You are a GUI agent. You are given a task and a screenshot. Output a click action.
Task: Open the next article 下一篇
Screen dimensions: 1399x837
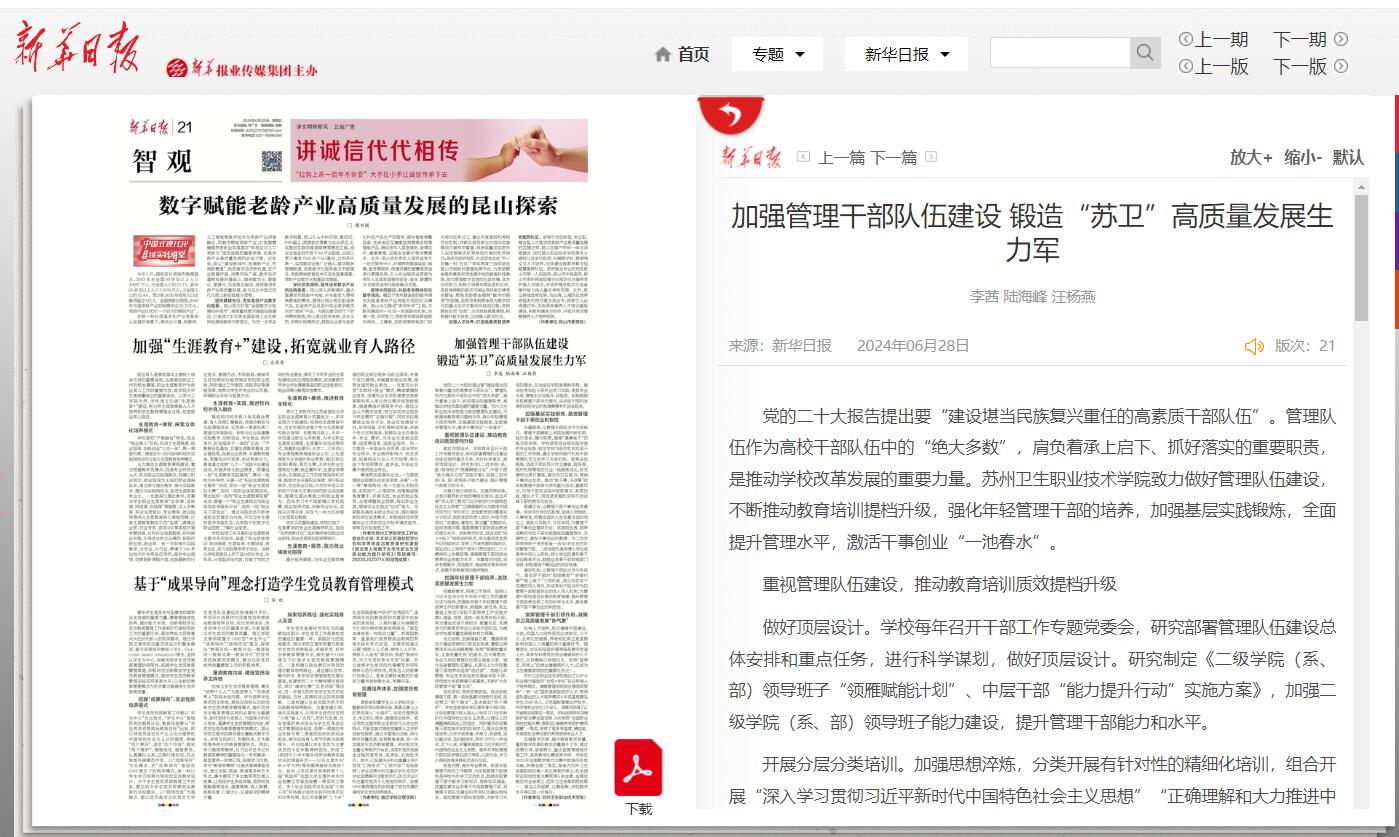coord(893,158)
